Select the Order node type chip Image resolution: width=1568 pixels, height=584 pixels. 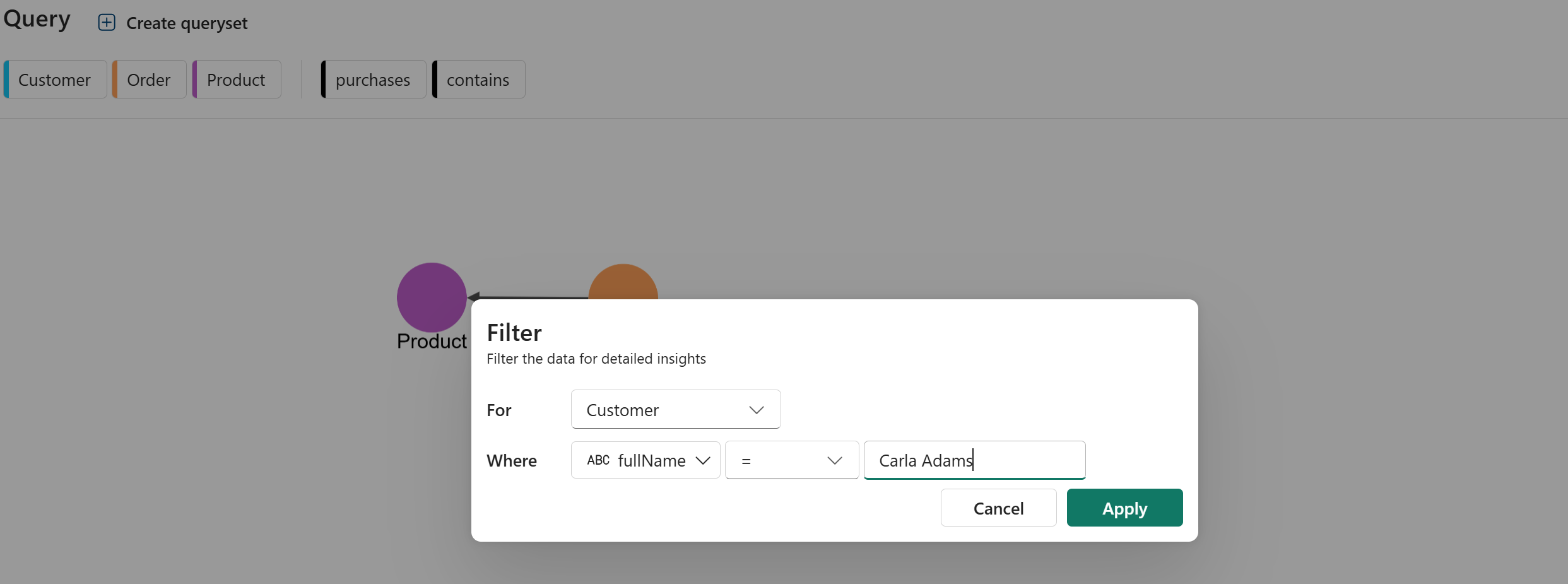[x=149, y=80]
